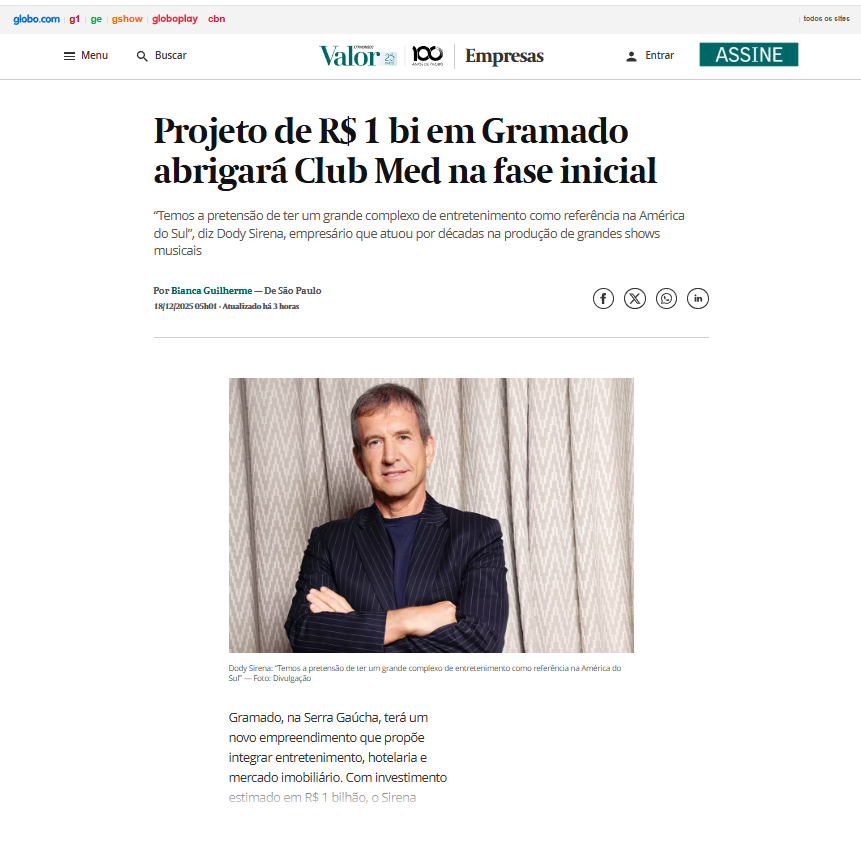Go to ge sports site link
Image resolution: width=861 pixels, height=846 pixels.
tap(96, 19)
